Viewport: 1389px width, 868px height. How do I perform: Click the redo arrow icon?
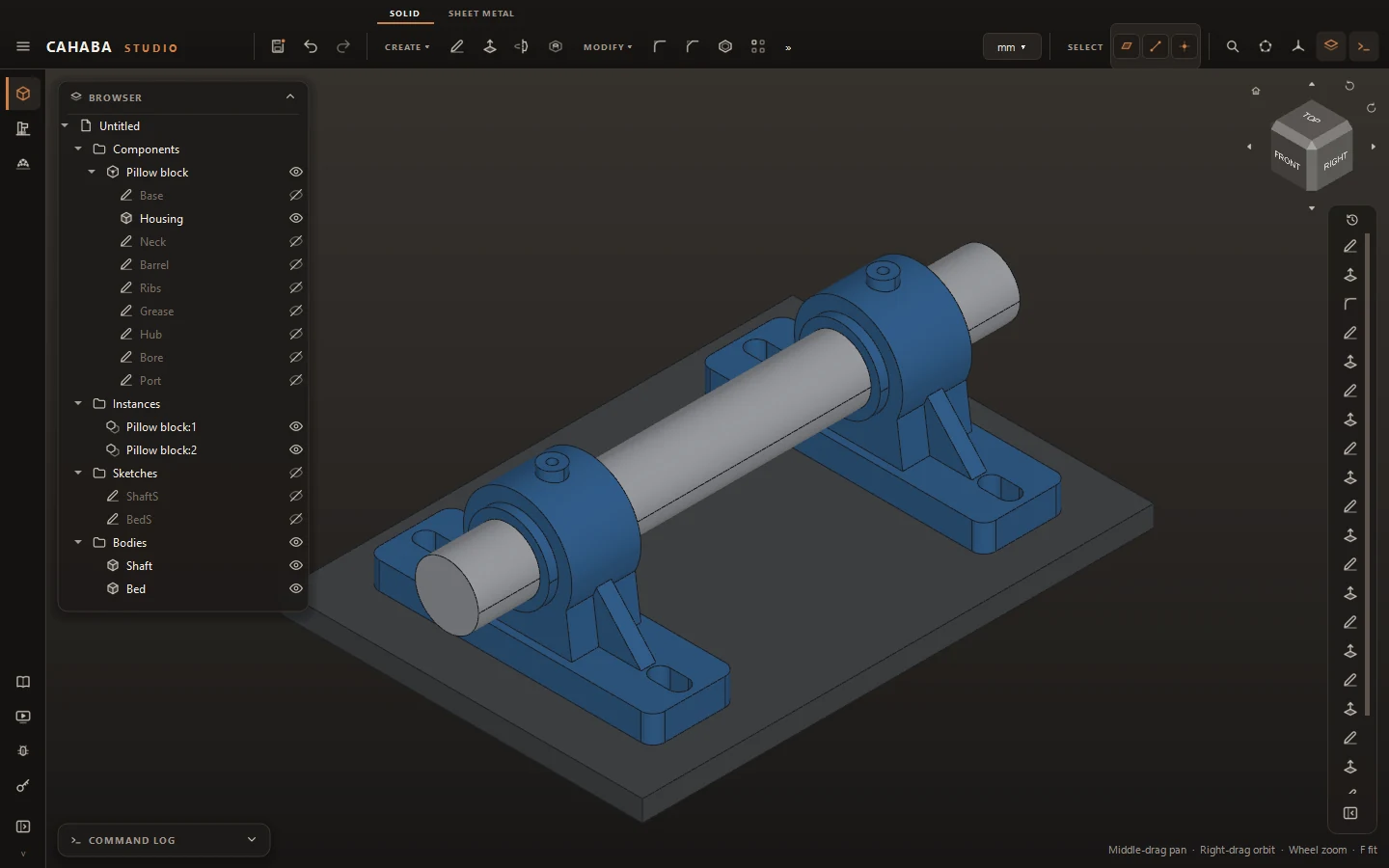click(343, 46)
